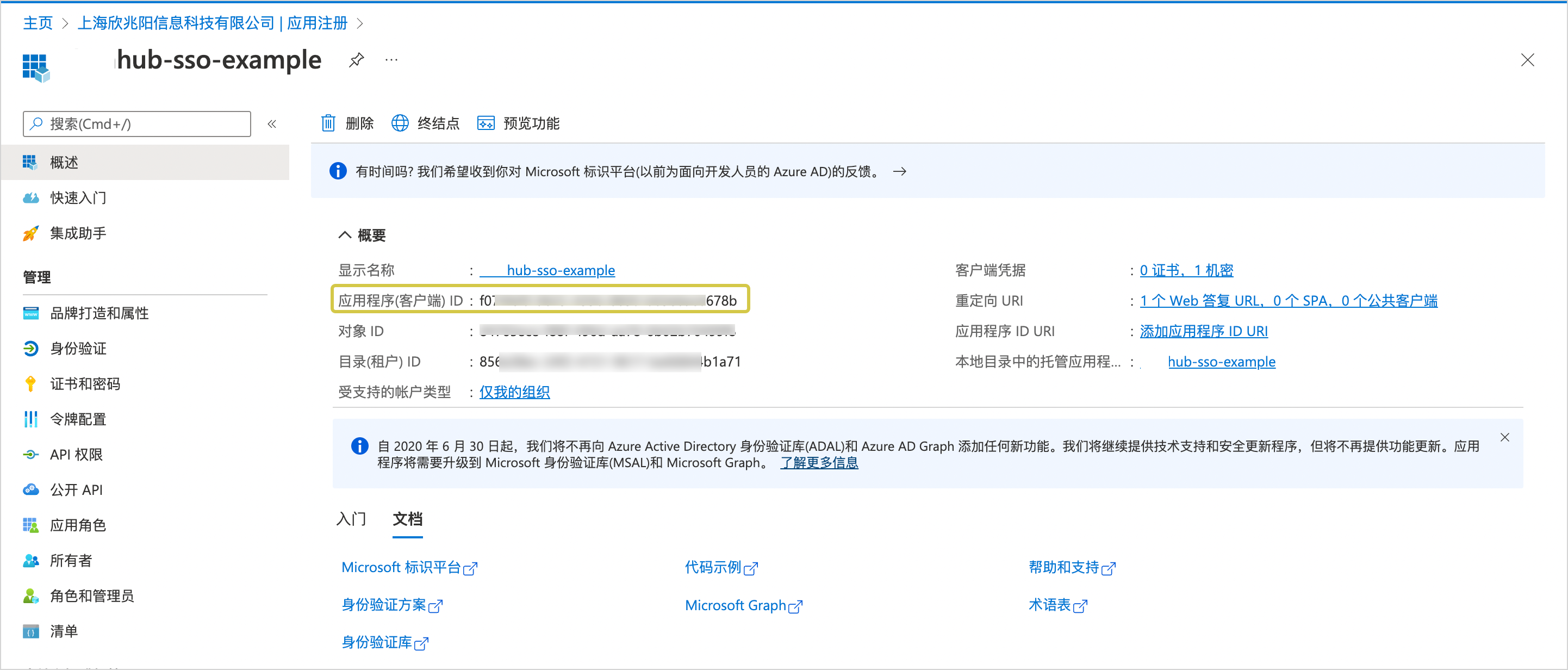Click hub-sso-example display name link
Viewport: 1568px width, 670px height.
pos(561,270)
